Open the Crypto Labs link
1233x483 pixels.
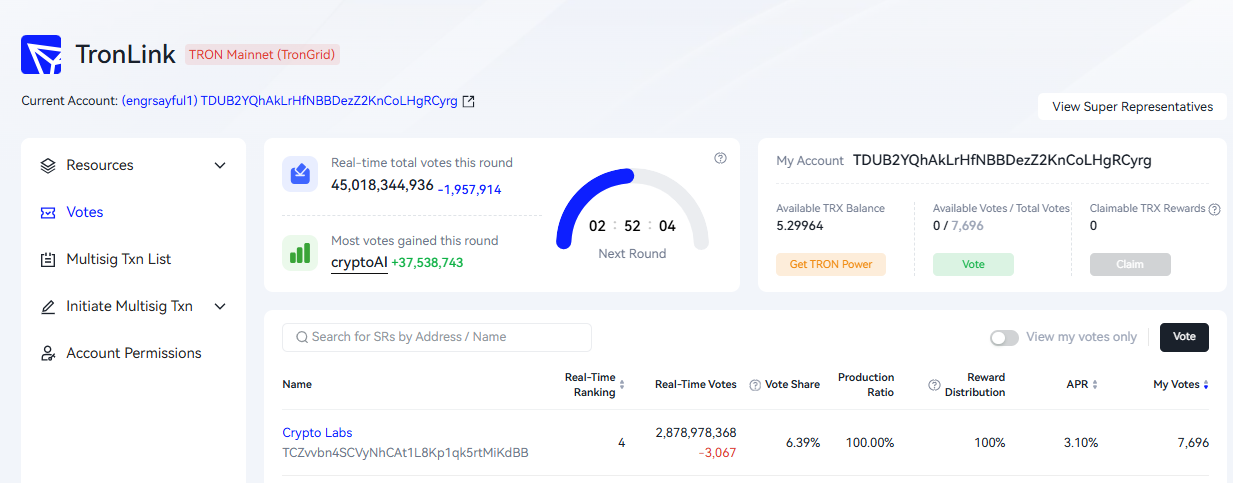tap(317, 433)
